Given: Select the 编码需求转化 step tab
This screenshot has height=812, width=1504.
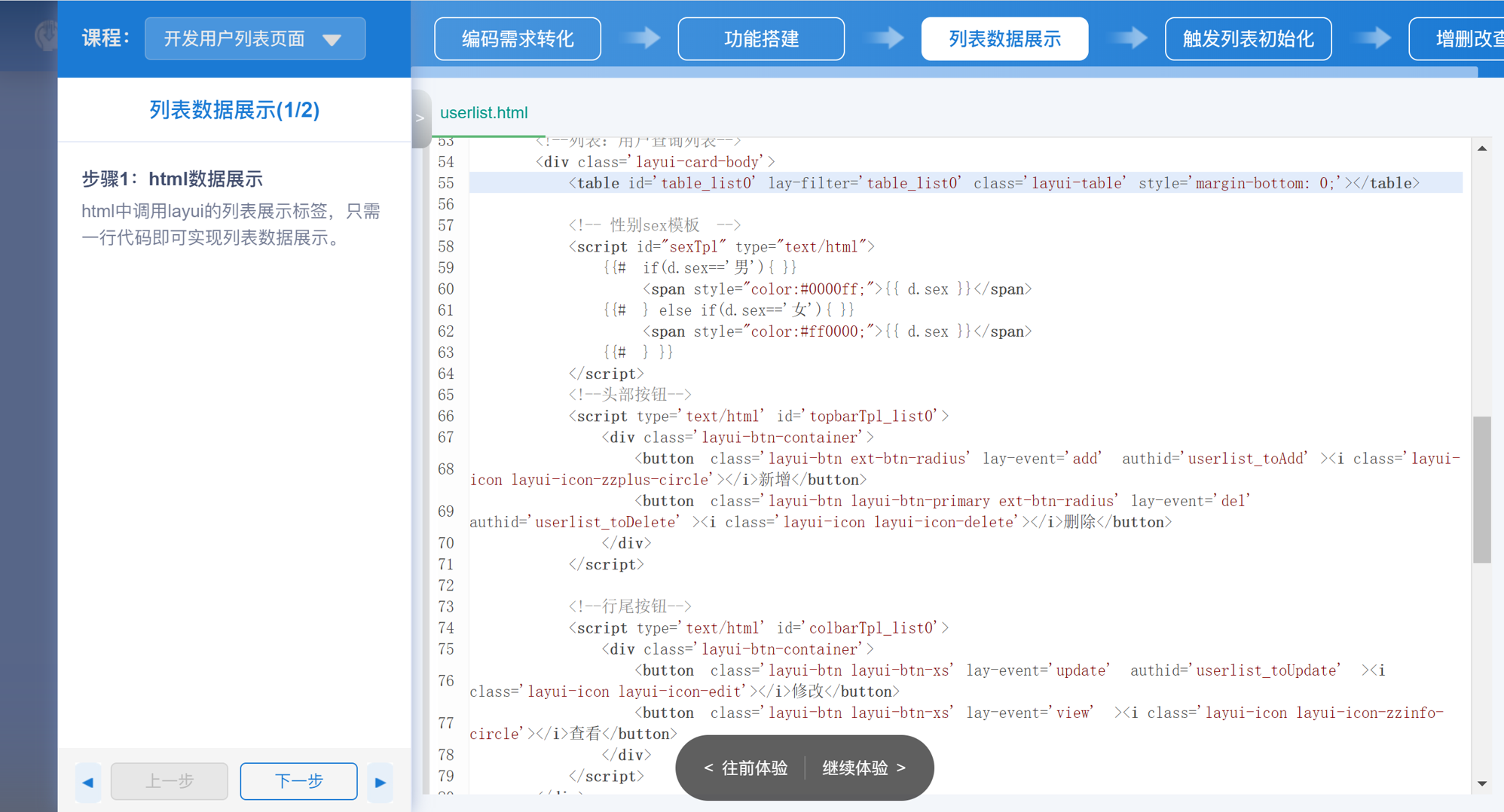Looking at the screenshot, I should (x=518, y=38).
